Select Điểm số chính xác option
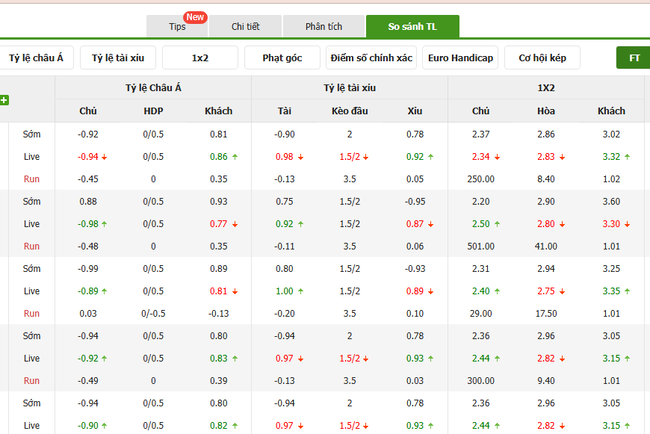 click(370, 58)
